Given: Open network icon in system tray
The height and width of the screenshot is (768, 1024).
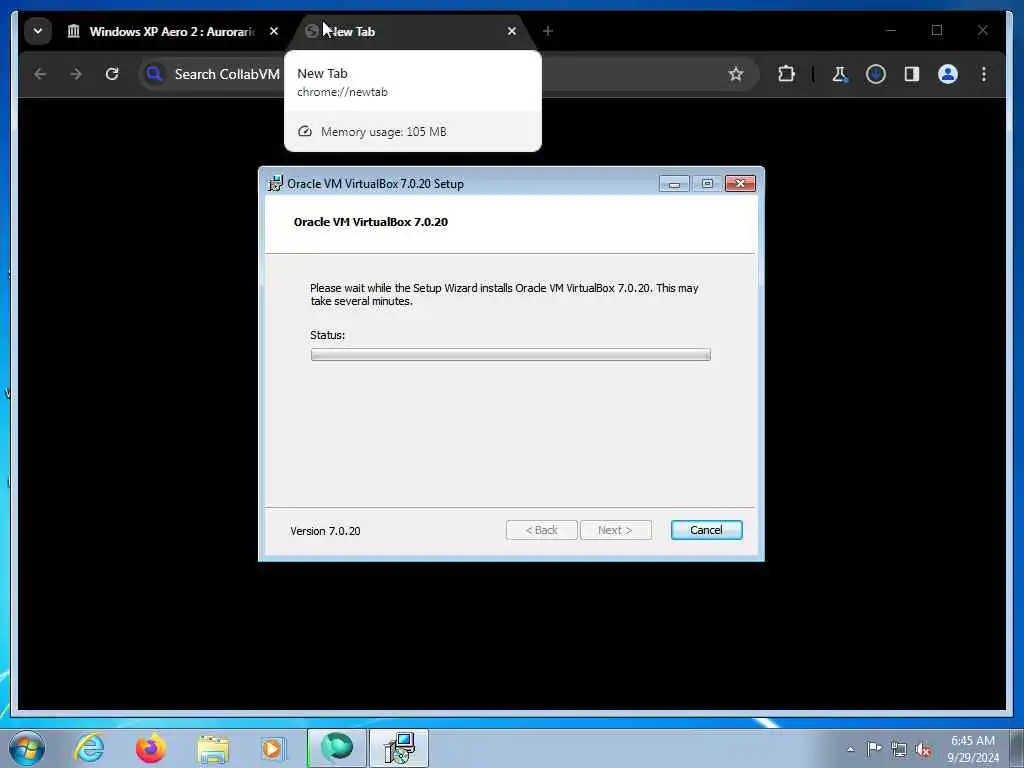Looking at the screenshot, I should pos(899,750).
